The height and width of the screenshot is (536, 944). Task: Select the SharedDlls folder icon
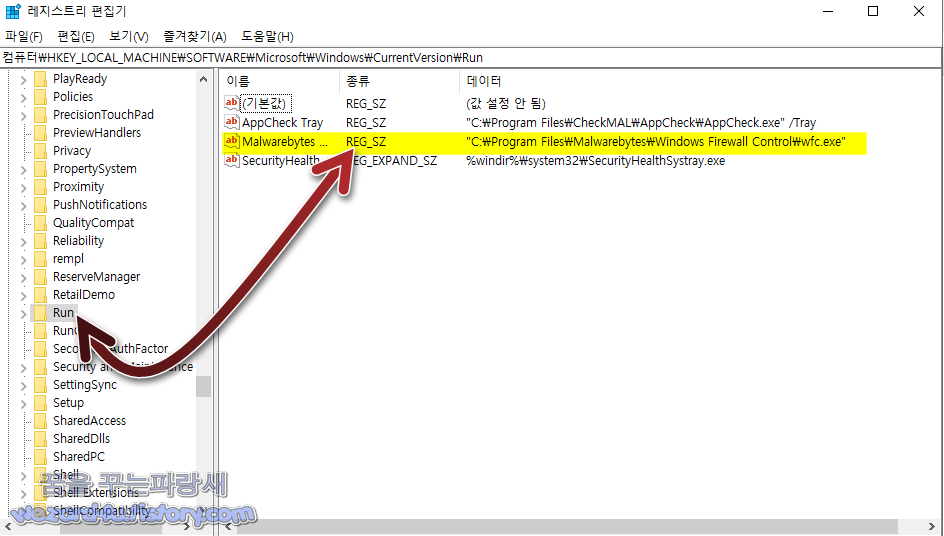40,439
